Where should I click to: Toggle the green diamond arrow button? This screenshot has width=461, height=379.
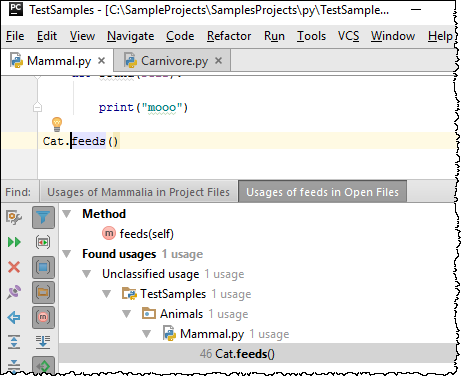coord(43,365)
